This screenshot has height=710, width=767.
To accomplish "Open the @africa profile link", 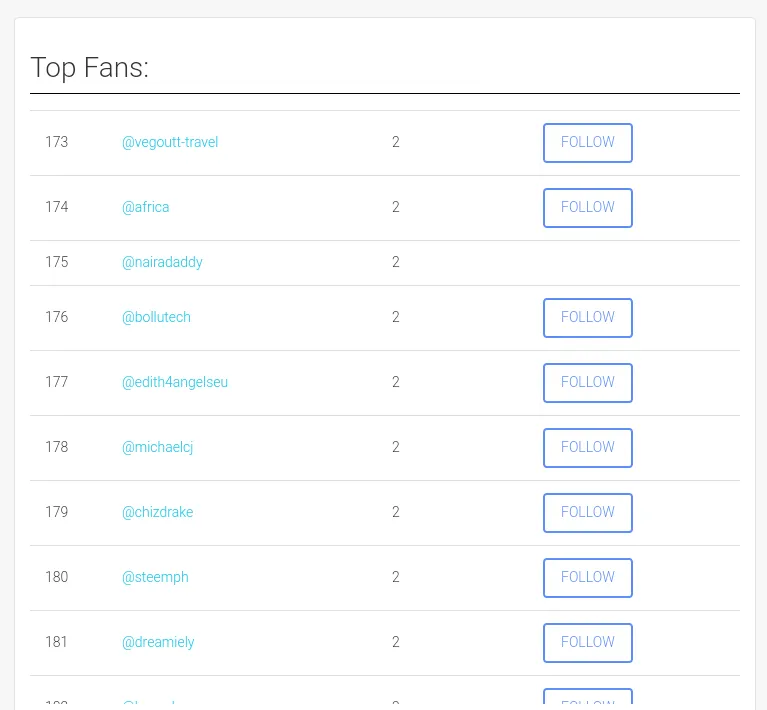I will [x=145, y=208].
